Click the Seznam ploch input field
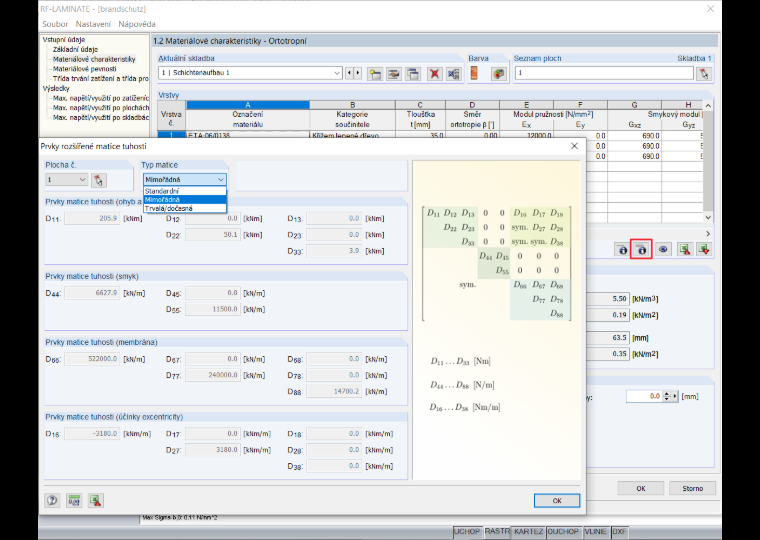This screenshot has height=540, width=760. (x=604, y=73)
